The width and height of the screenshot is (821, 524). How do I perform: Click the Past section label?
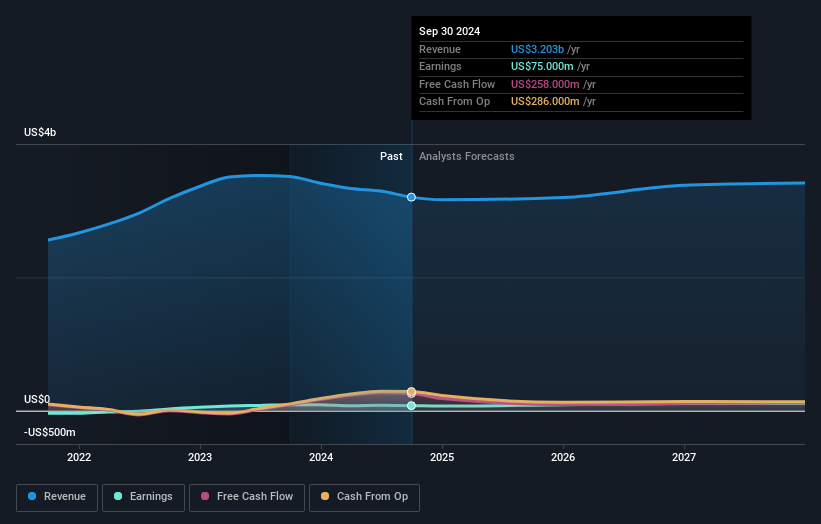391,157
